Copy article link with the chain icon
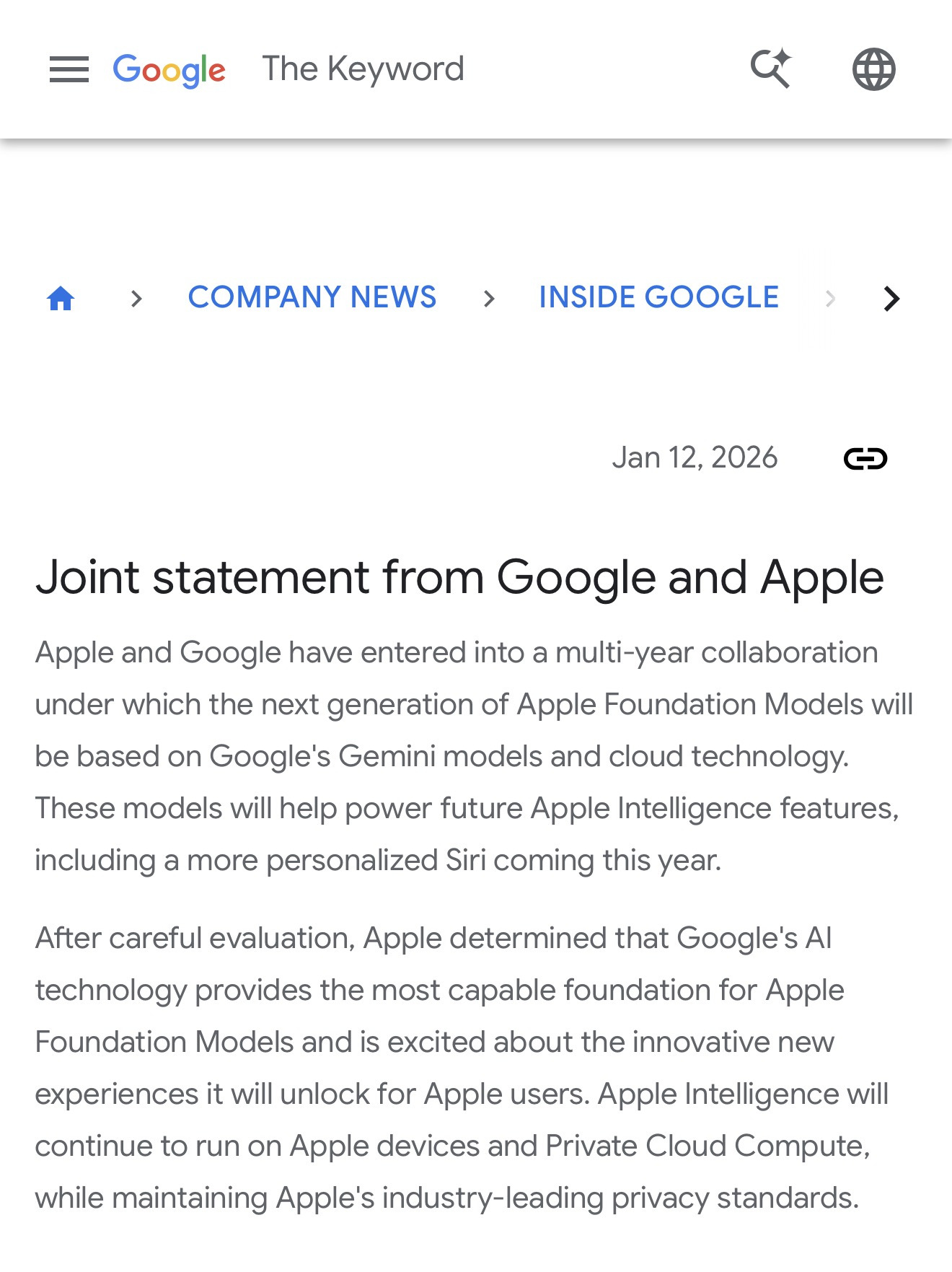Screen dimensions: 952x1272 point(865,458)
